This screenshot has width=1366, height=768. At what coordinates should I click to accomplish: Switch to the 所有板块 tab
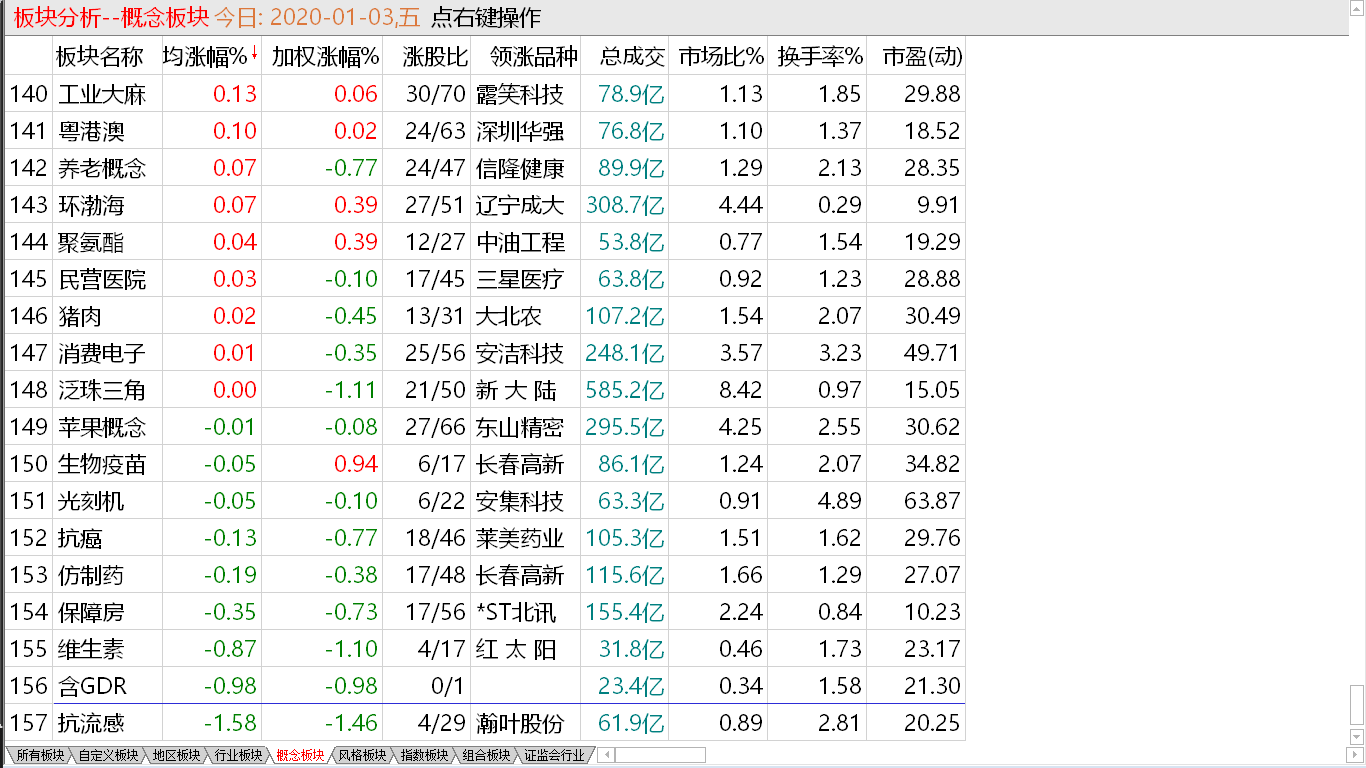coord(40,756)
